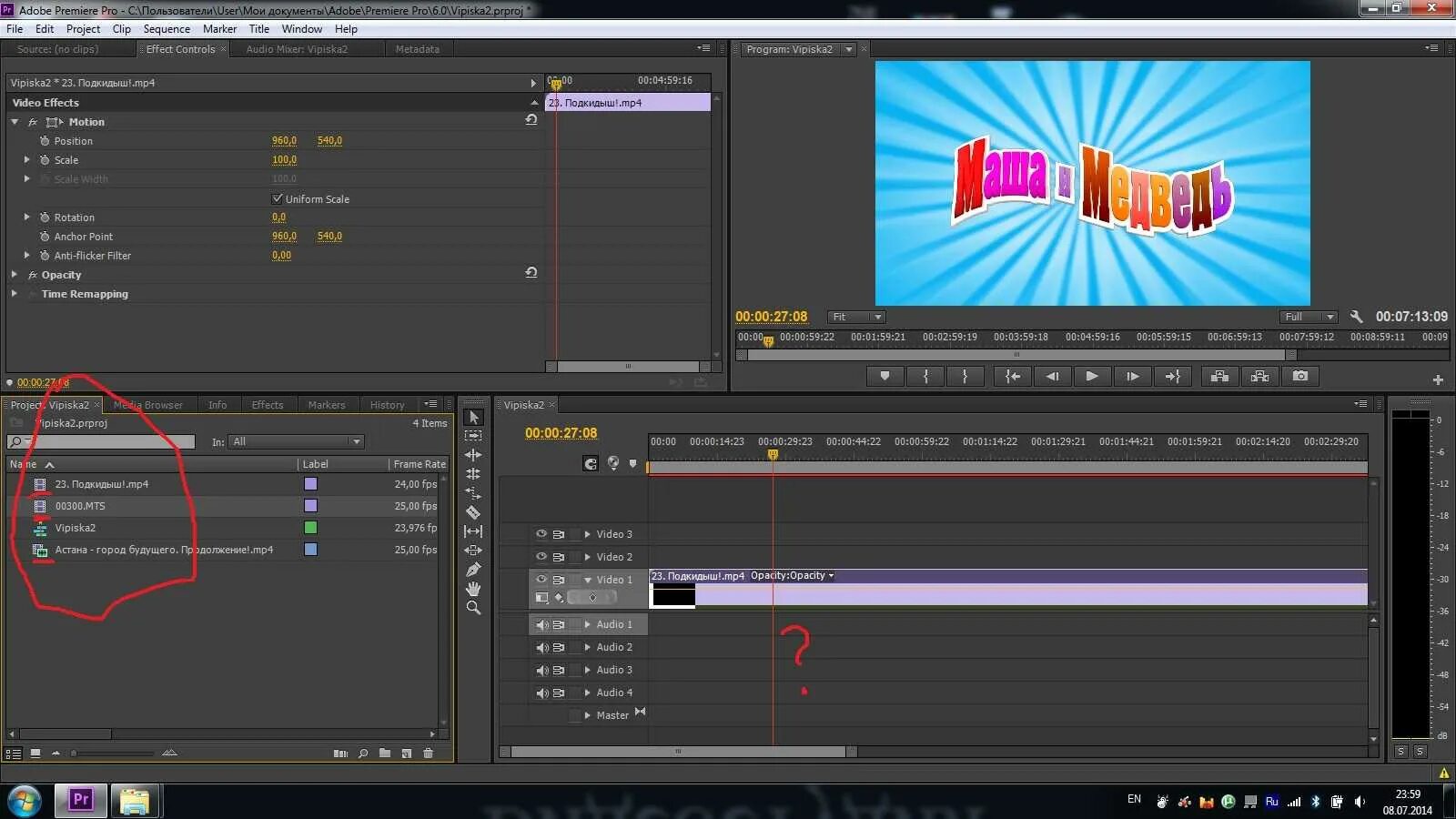Viewport: 1456px width, 819px height.
Task: Click the Extract button
Action: tap(1259, 376)
